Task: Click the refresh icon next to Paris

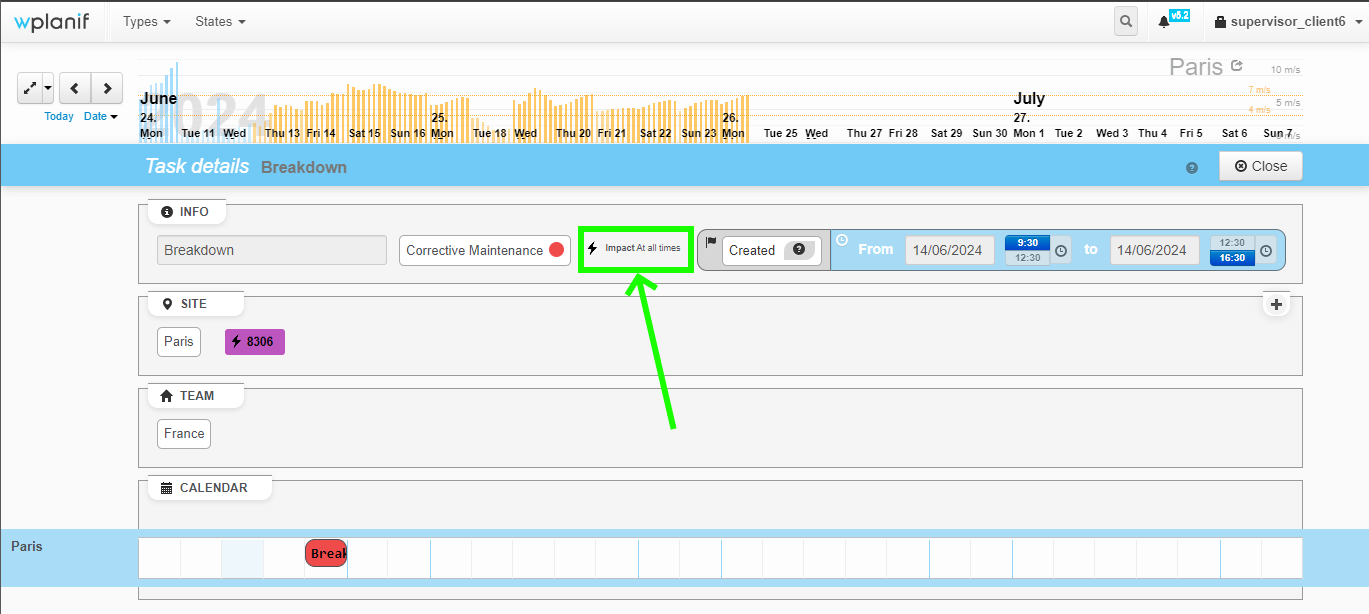Action: [1237, 64]
